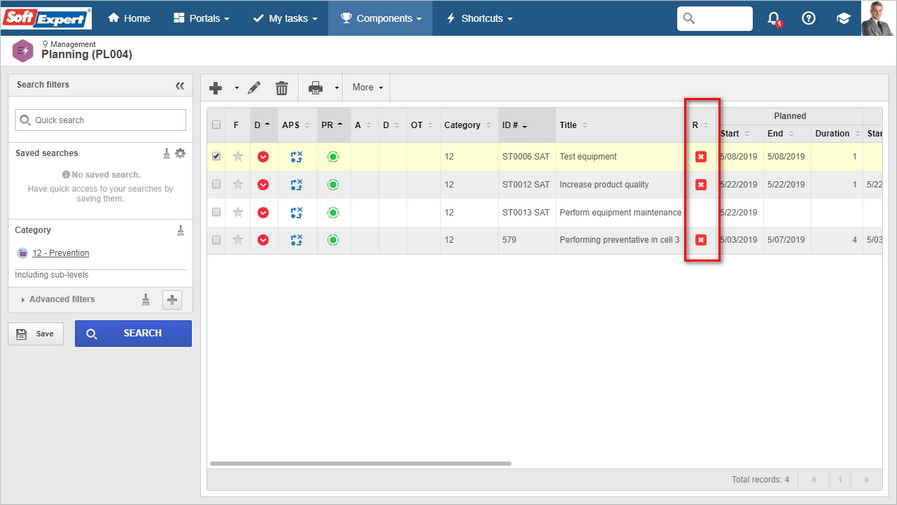Open the user profile picture
897x505 pixels.
[x=878, y=18]
